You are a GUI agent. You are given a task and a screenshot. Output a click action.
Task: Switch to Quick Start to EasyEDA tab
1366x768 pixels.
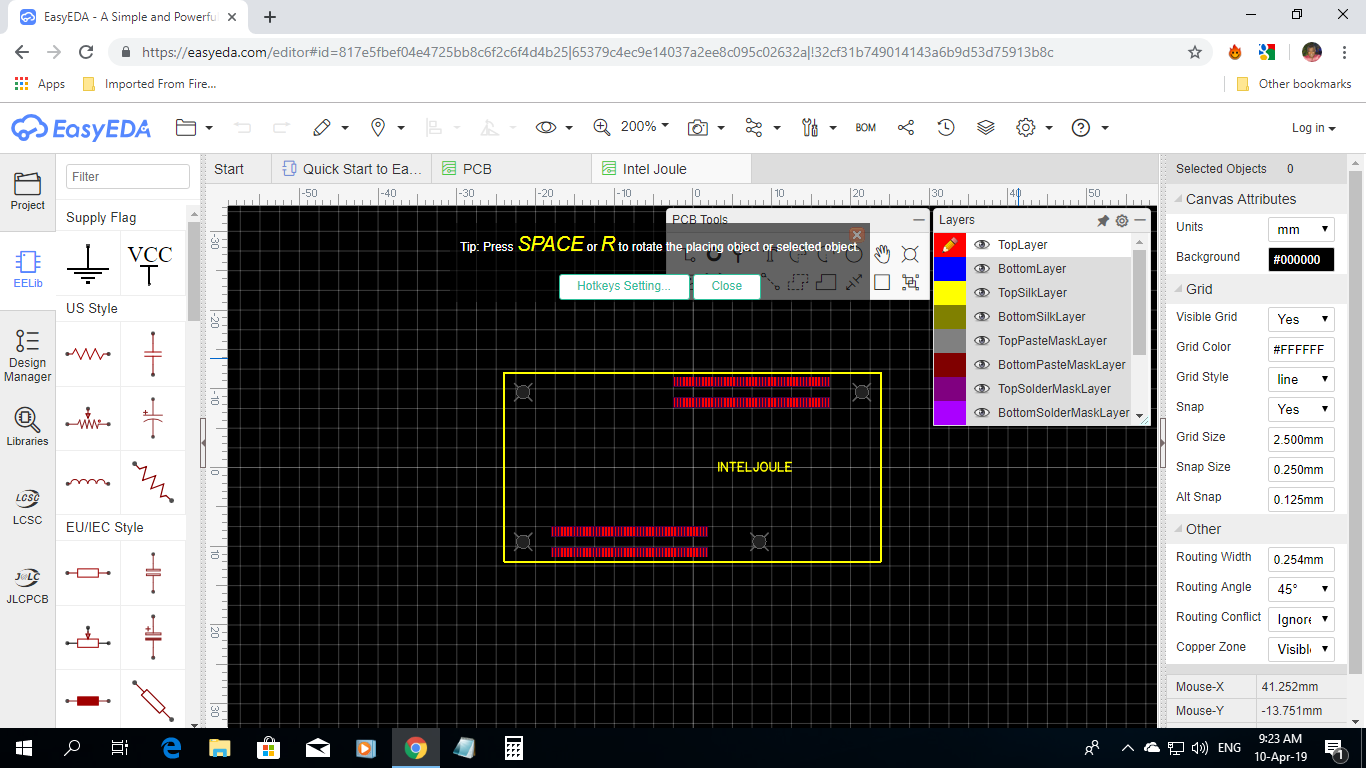352,169
